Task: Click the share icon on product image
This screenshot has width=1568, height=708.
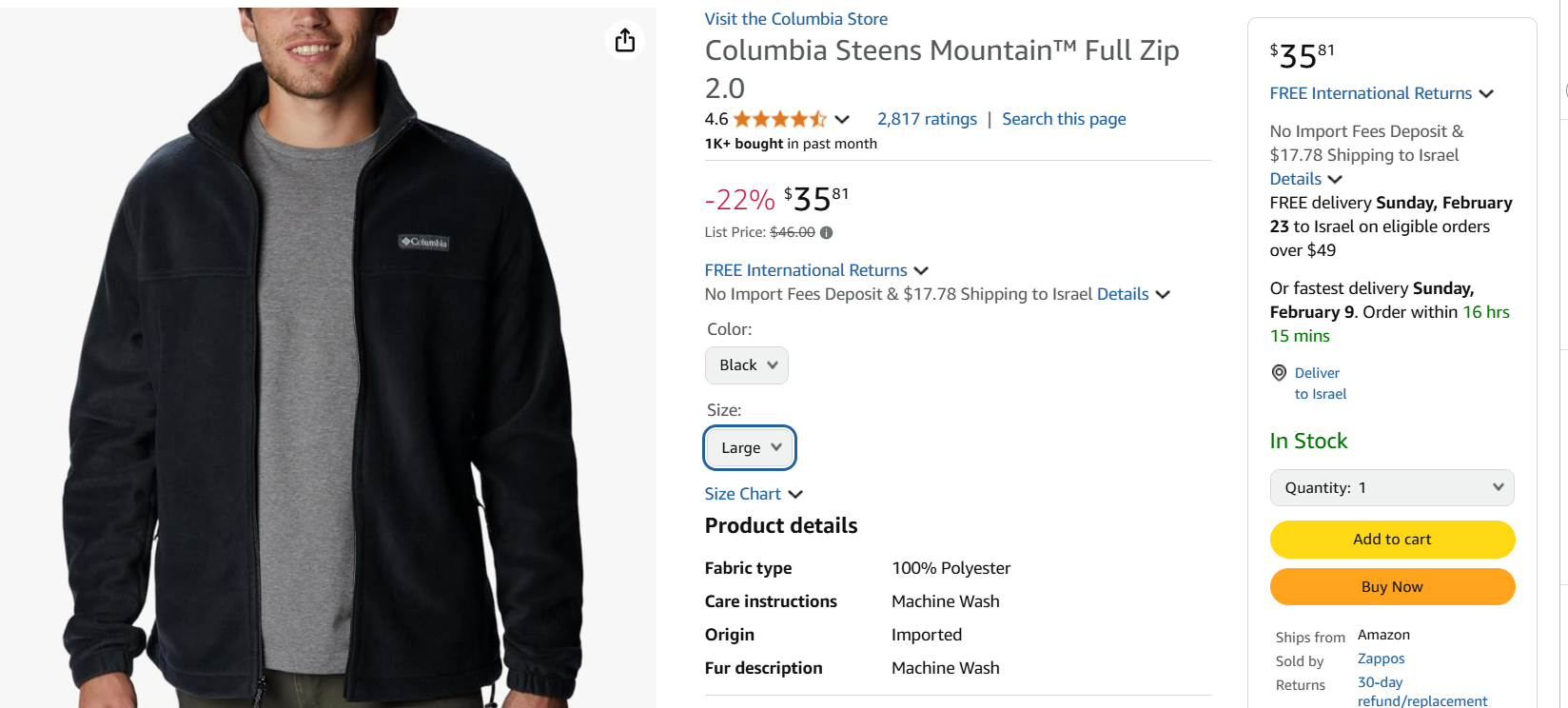Action: pyautogui.click(x=625, y=40)
